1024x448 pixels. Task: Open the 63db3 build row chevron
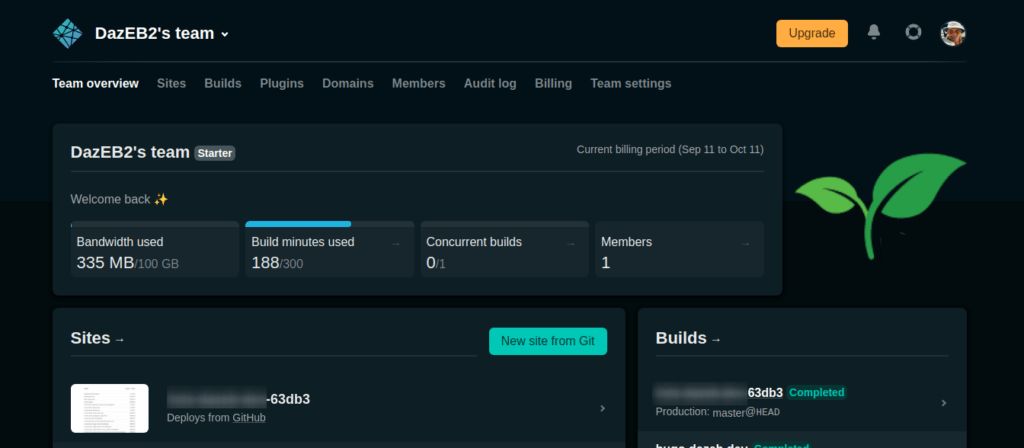click(944, 403)
